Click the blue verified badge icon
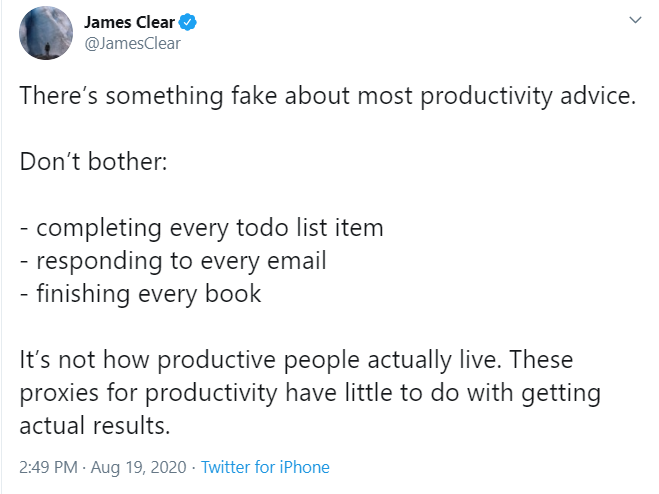Image resolution: width=659 pixels, height=494 pixels. click(188, 22)
